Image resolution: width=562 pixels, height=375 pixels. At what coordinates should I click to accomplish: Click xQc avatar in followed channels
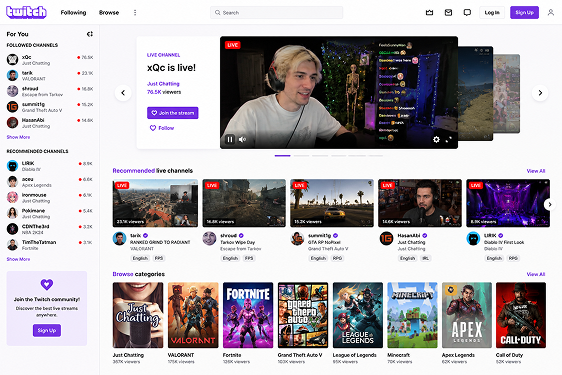[13, 60]
